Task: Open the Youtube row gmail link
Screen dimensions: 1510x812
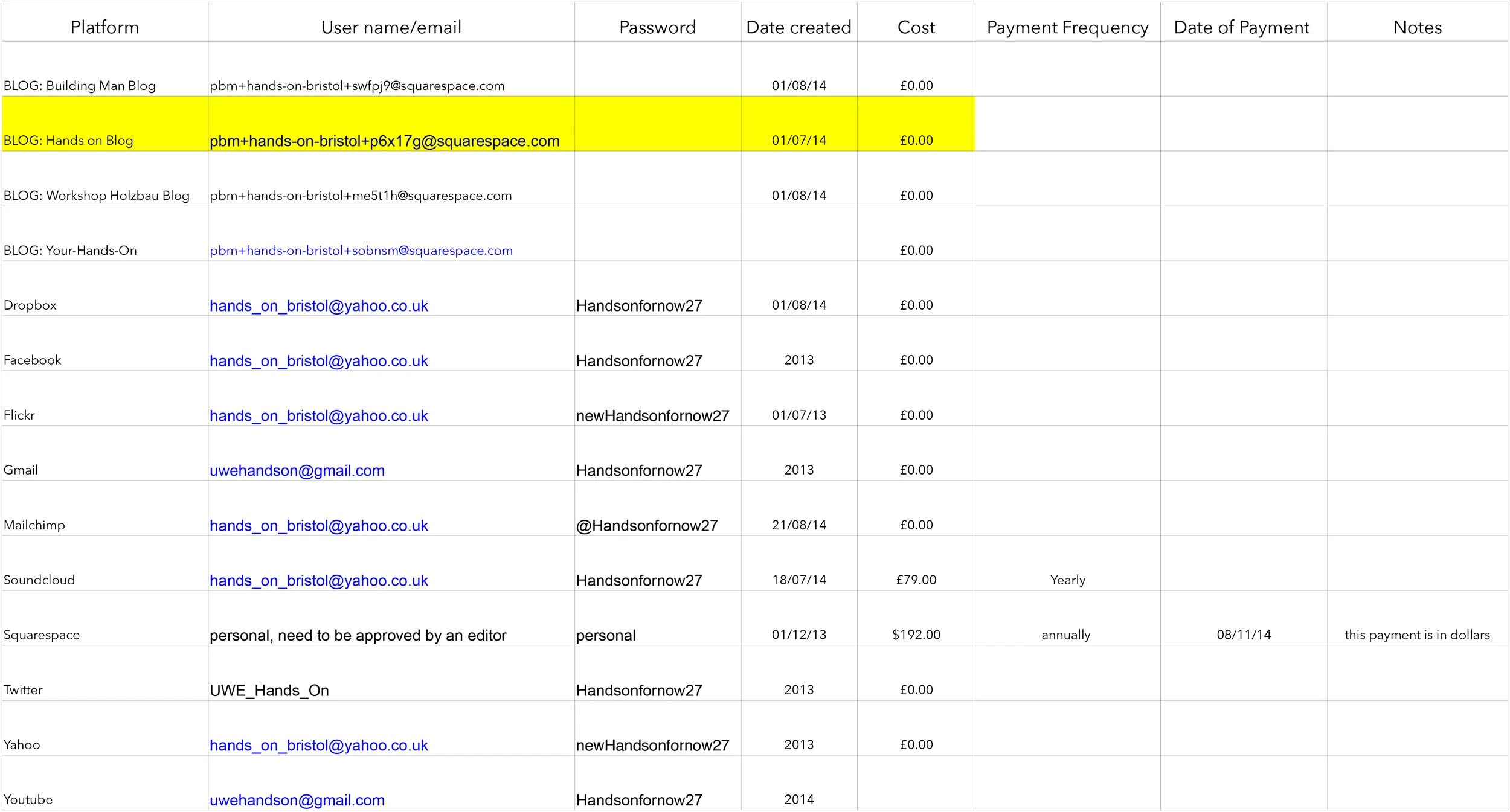Action: (x=297, y=801)
